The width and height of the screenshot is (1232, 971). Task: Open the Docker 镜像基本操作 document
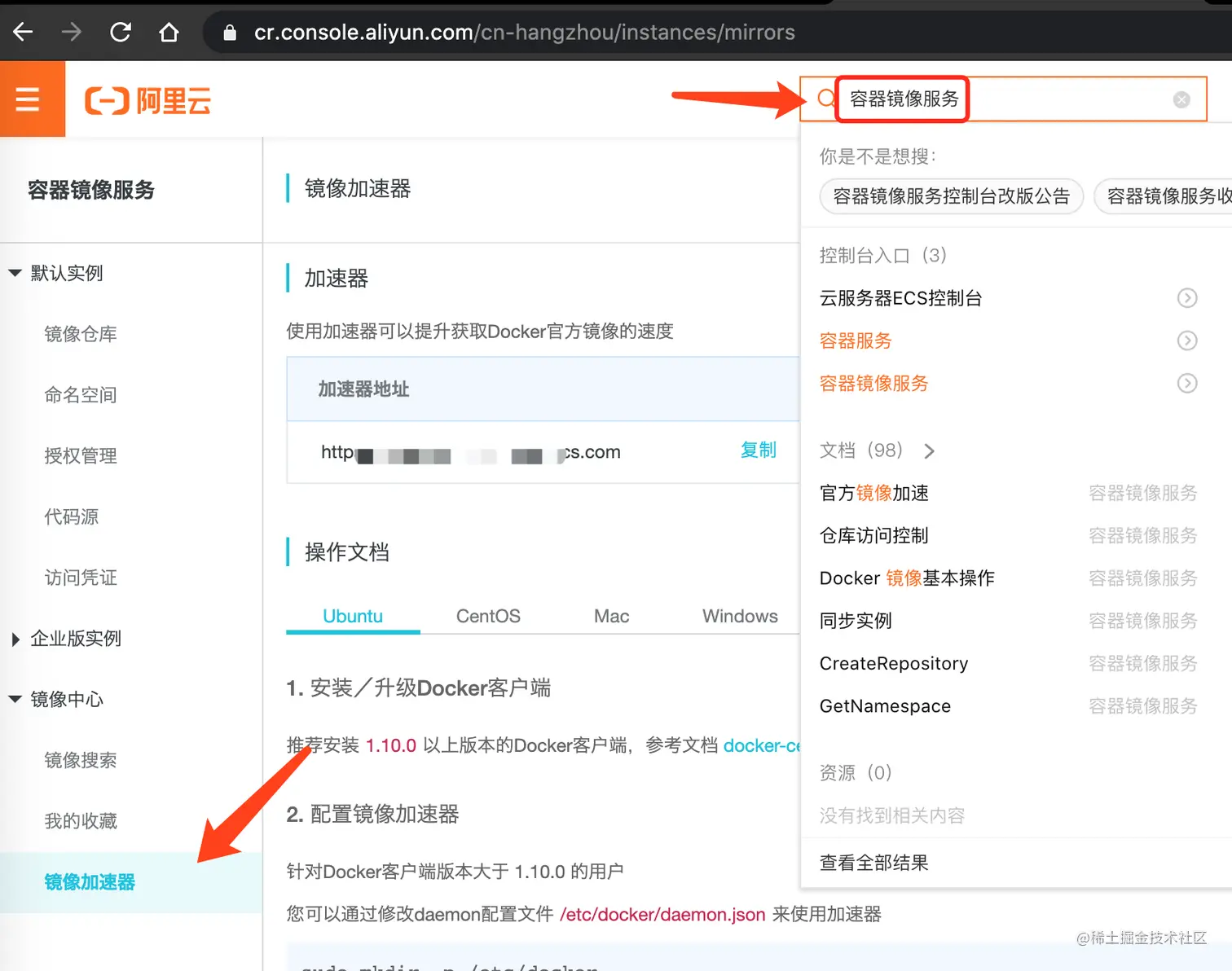[907, 578]
